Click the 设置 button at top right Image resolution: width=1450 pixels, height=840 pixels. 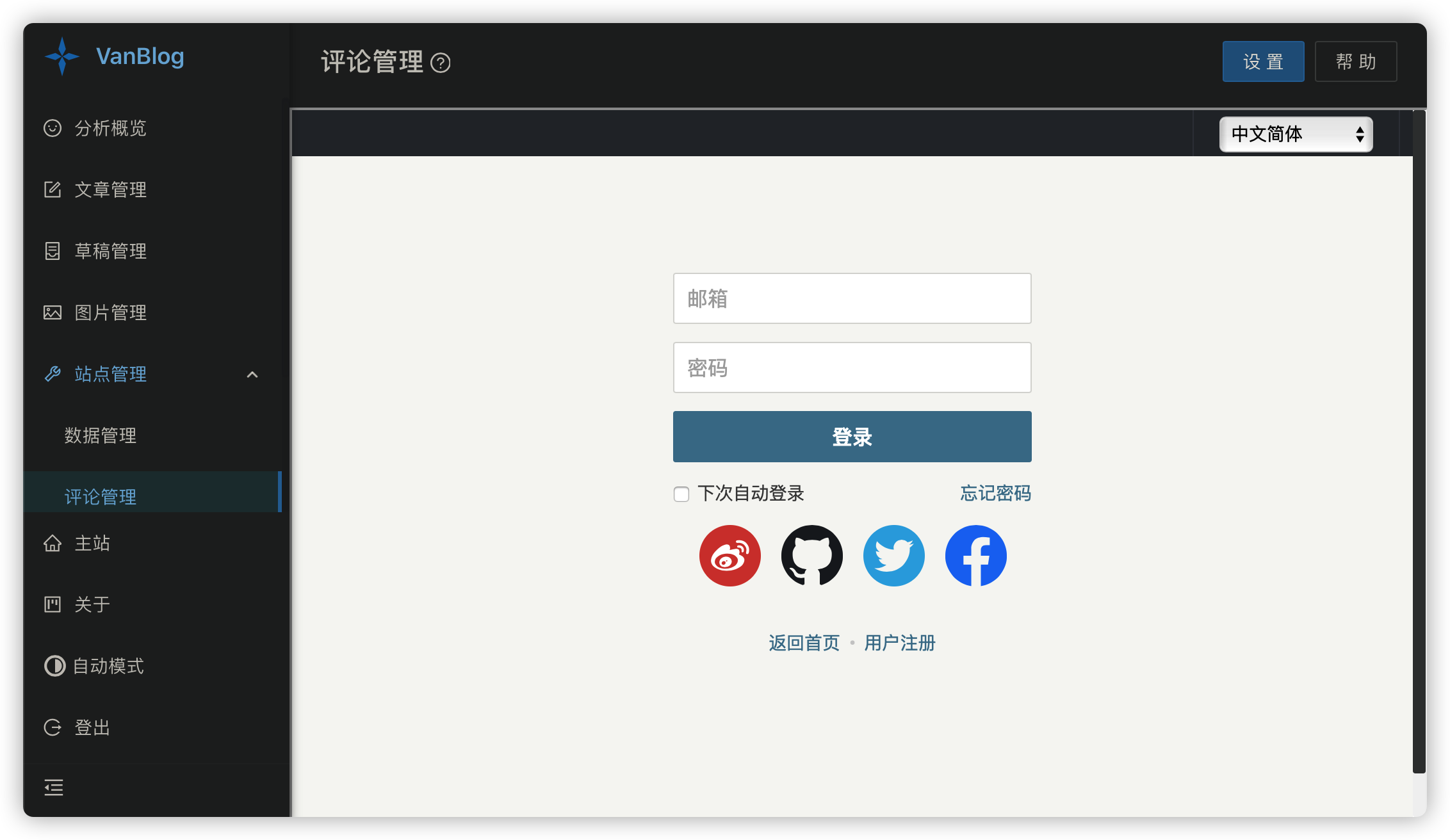tap(1263, 61)
